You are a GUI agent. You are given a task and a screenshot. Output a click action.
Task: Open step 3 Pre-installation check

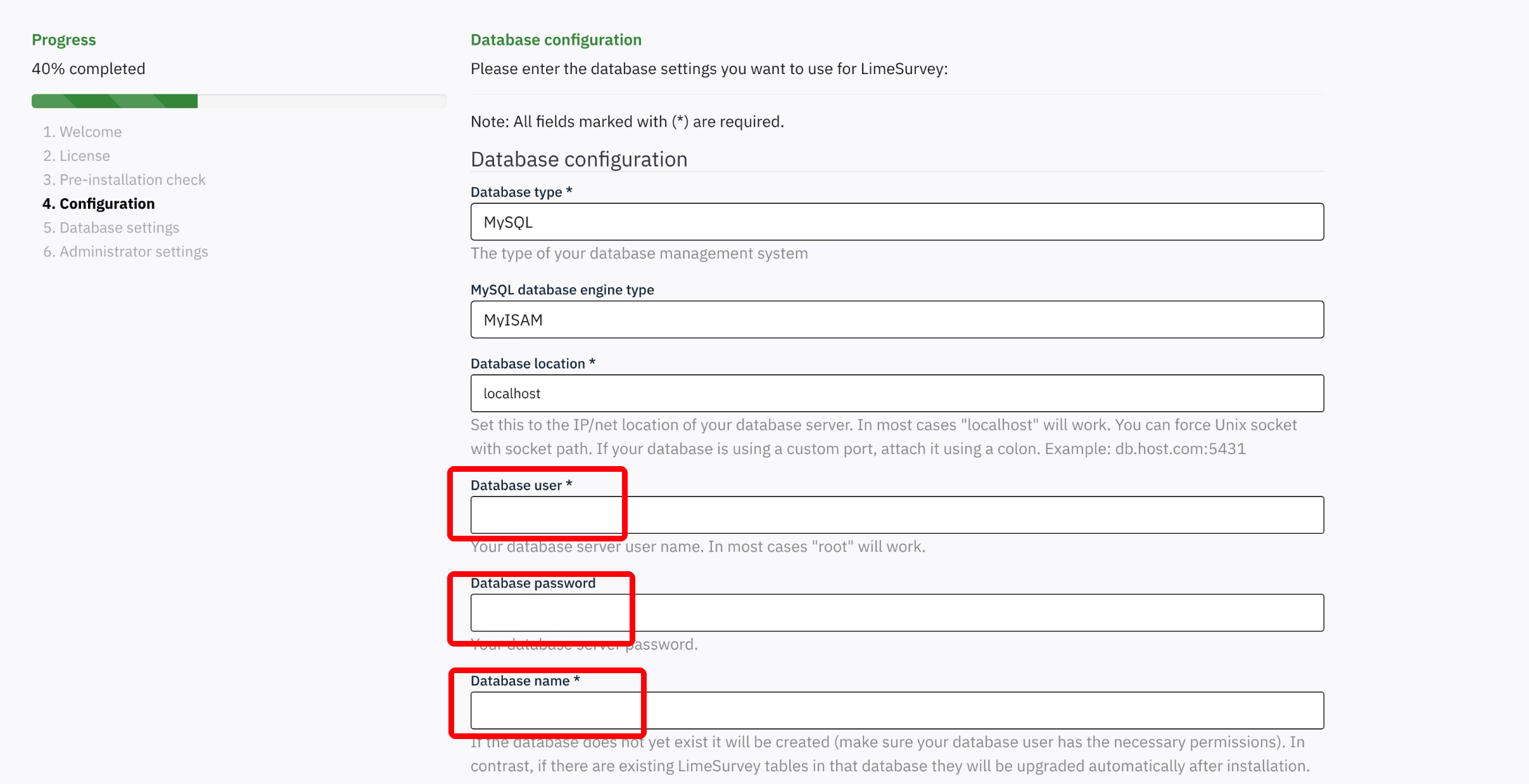(x=124, y=180)
